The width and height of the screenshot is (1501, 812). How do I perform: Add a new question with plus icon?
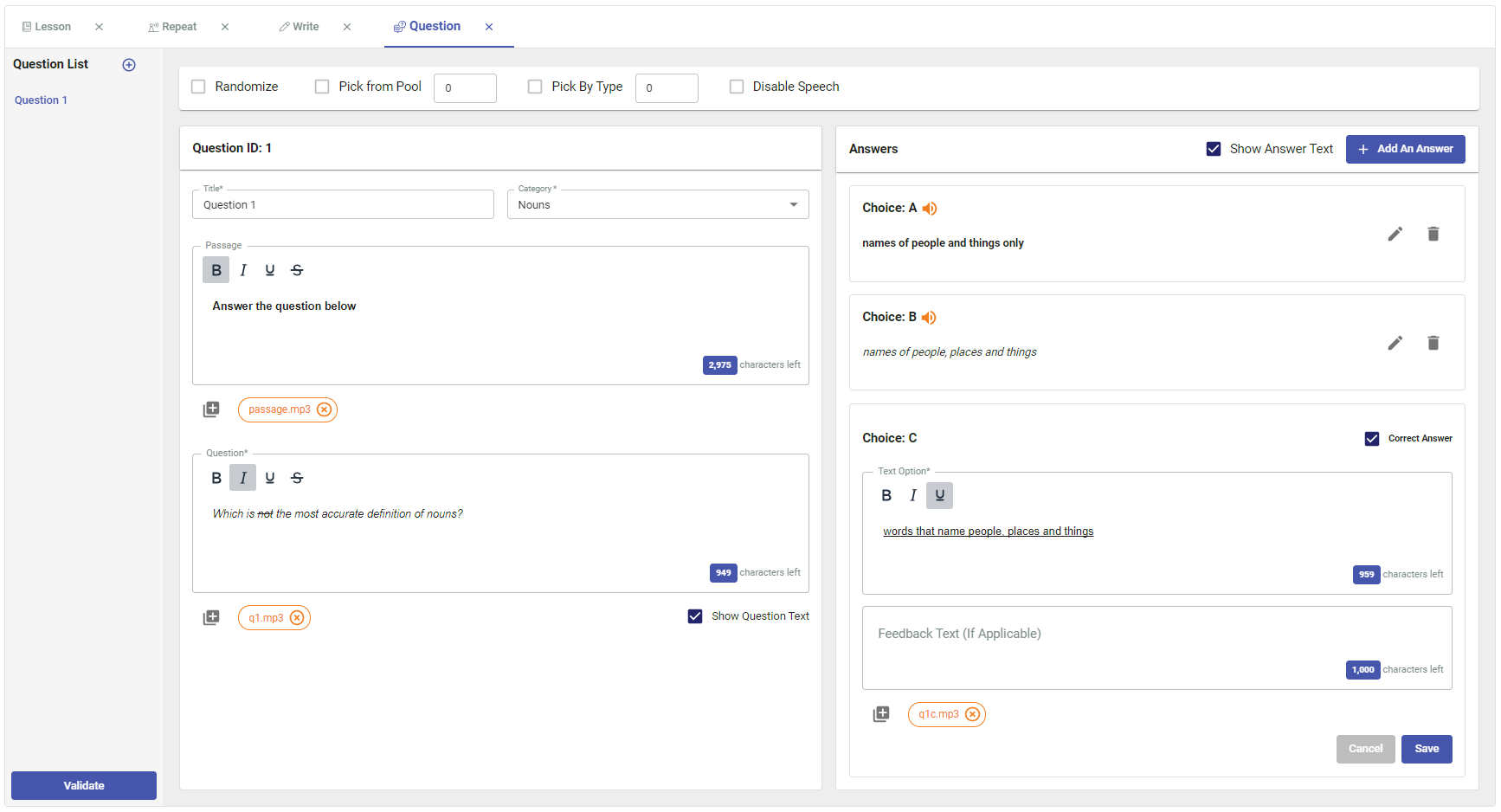pos(129,65)
